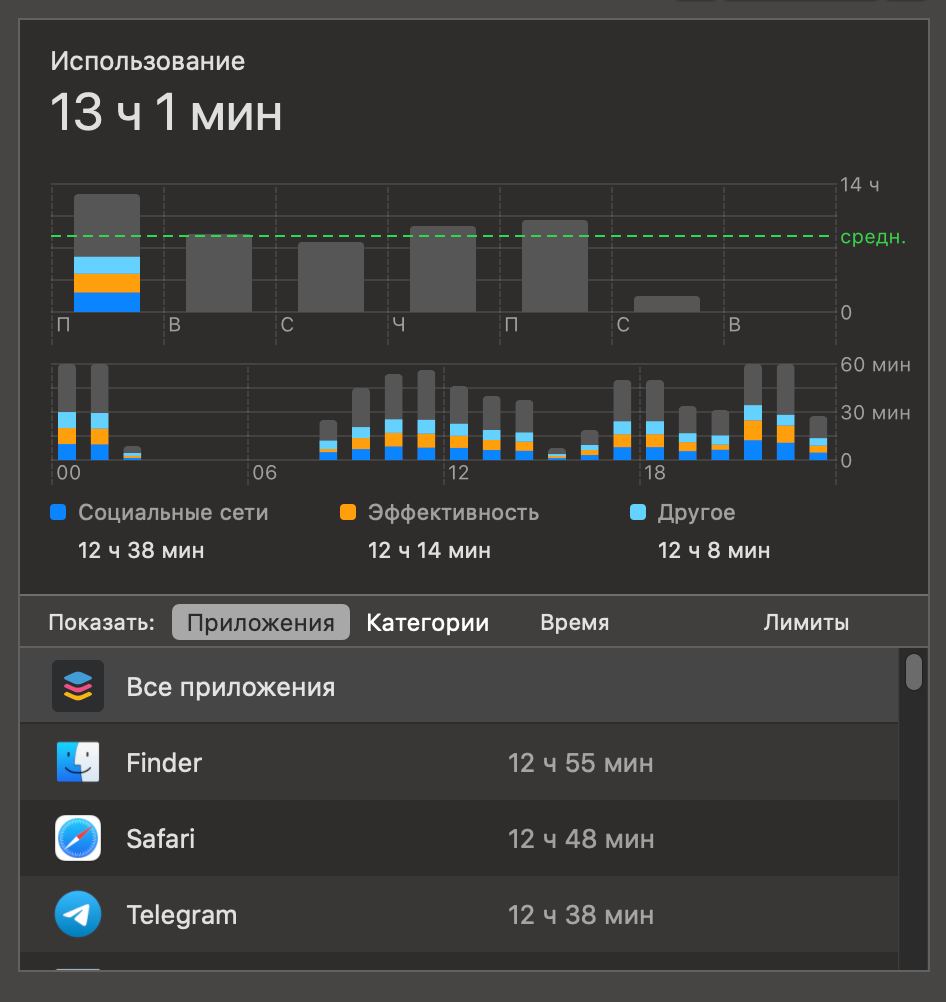Image resolution: width=946 pixels, height=1002 pixels.
Task: Select the short gray bar above second С
Action: click(x=667, y=304)
